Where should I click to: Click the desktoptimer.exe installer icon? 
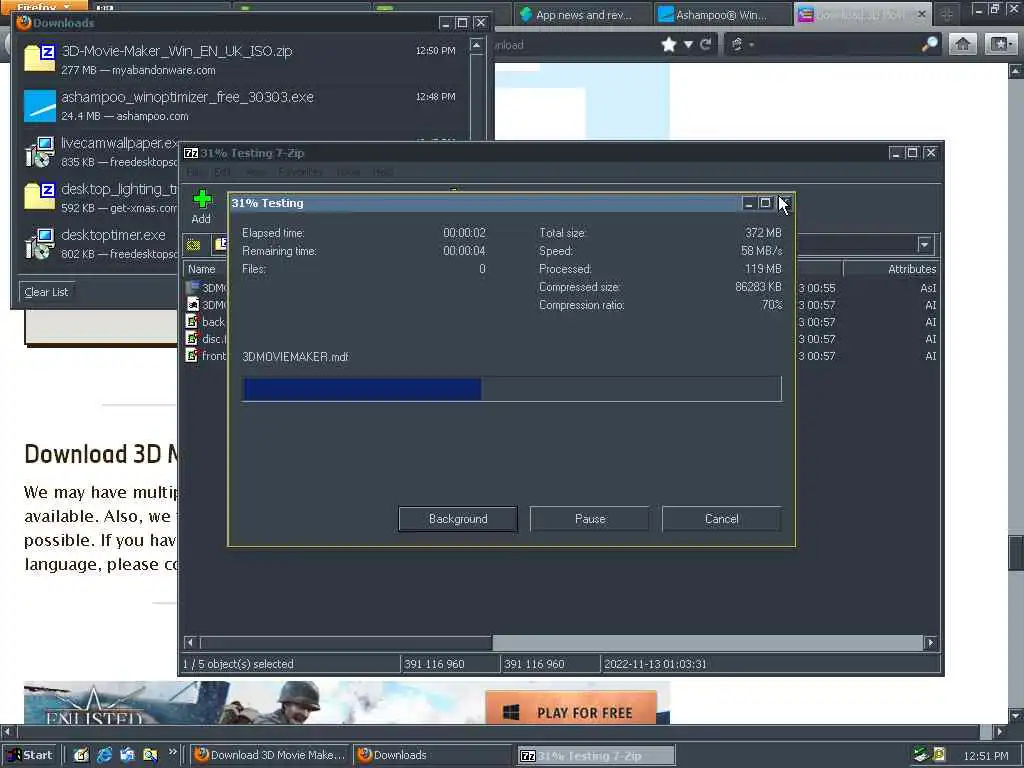(39, 243)
